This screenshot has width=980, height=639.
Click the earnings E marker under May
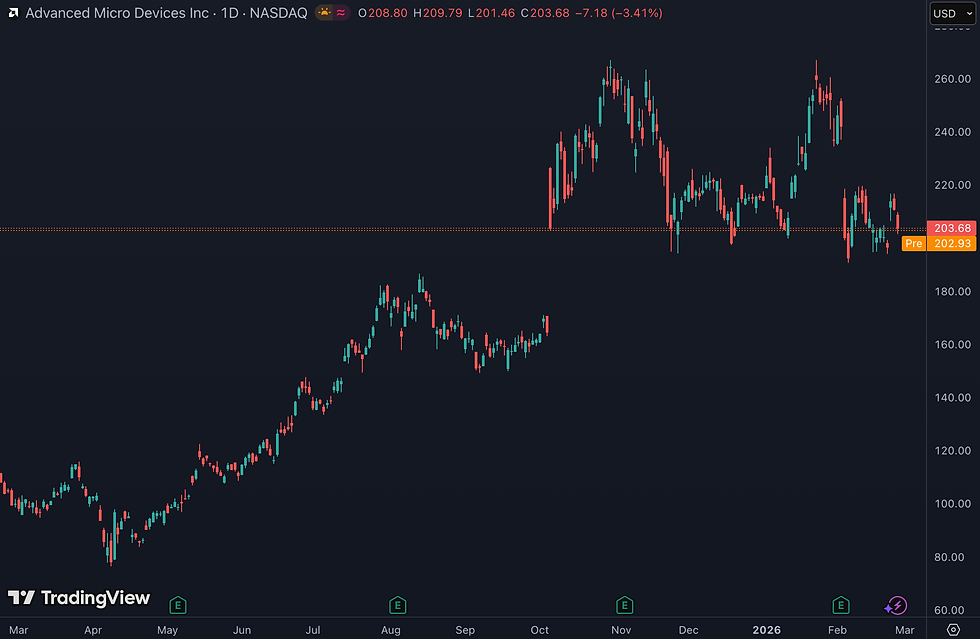tap(178, 604)
